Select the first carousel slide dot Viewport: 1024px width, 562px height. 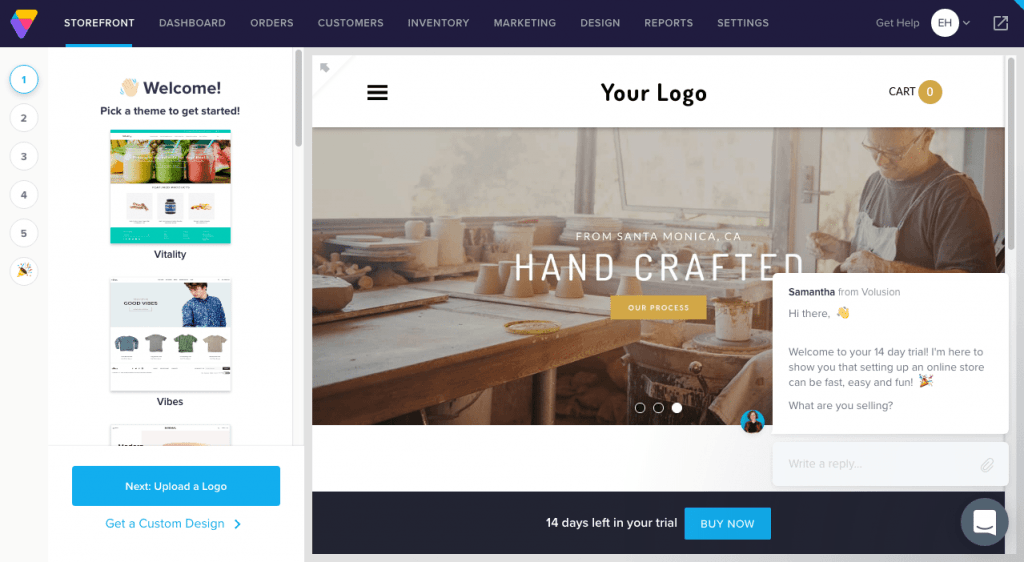coord(640,407)
